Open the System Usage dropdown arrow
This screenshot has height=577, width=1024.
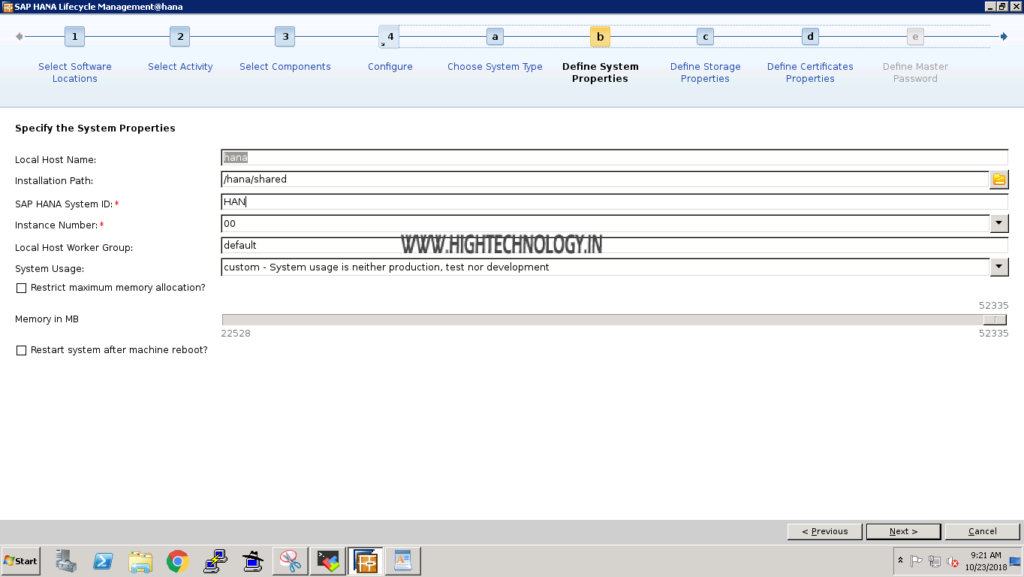point(999,267)
